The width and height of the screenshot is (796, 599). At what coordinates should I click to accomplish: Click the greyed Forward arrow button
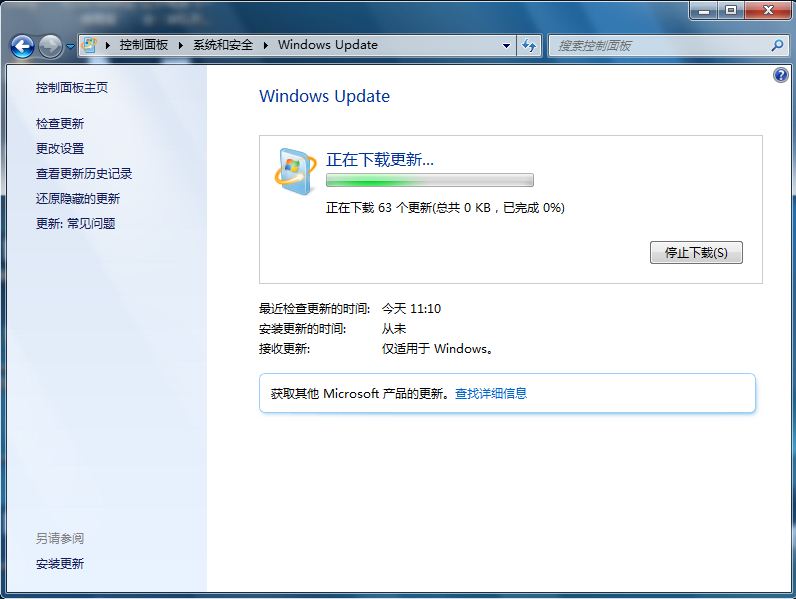point(50,47)
